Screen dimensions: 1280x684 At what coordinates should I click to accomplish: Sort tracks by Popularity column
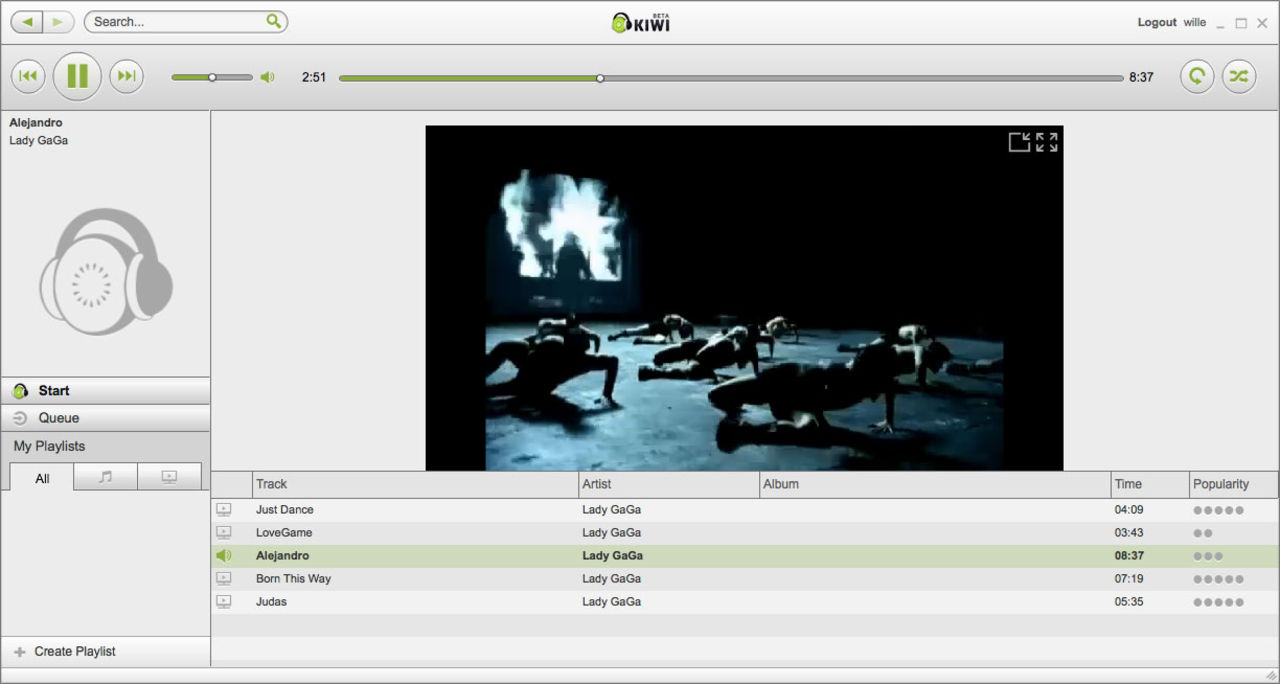pyautogui.click(x=1220, y=484)
